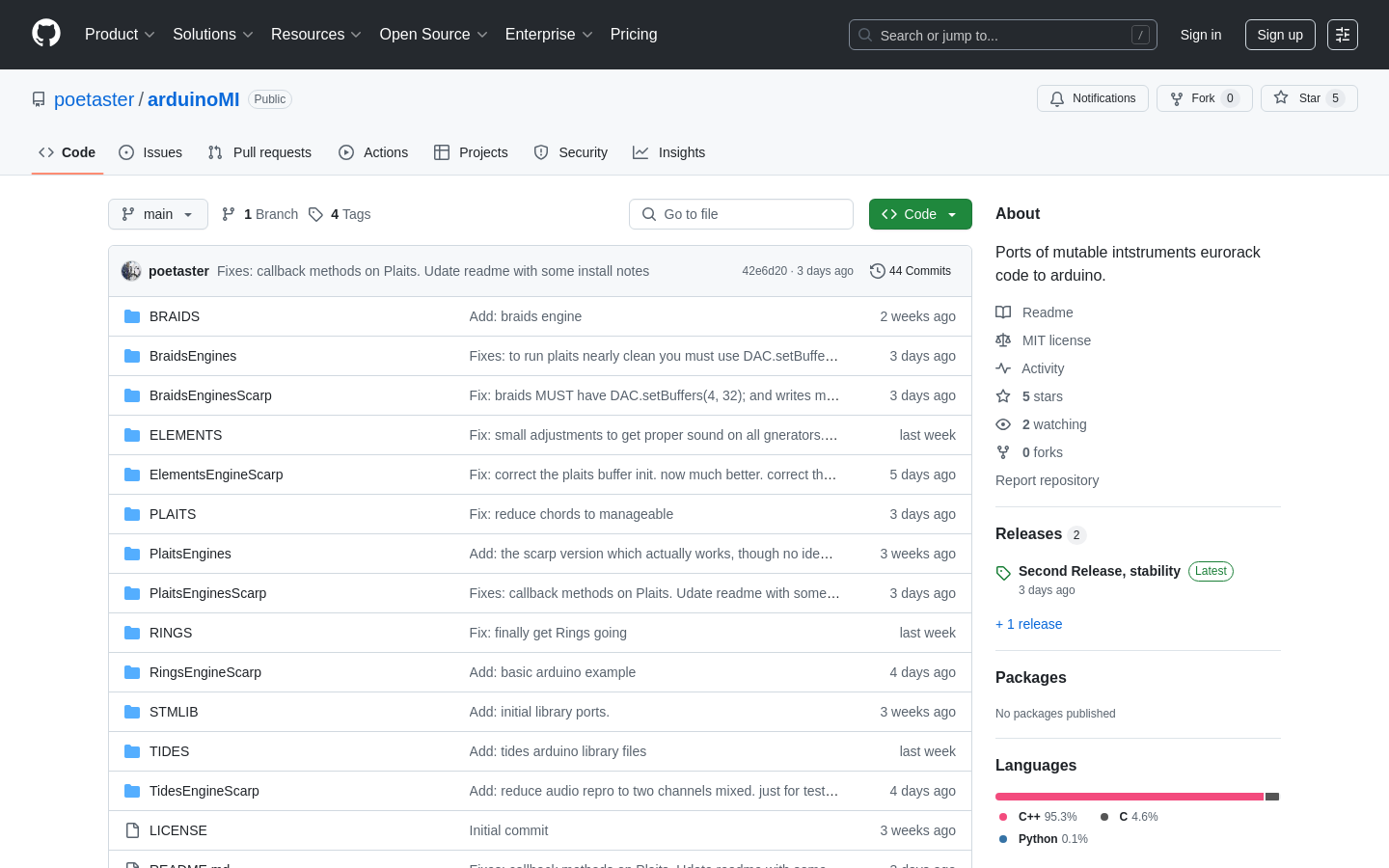Click the C++ 95.3% language entry

click(1038, 817)
